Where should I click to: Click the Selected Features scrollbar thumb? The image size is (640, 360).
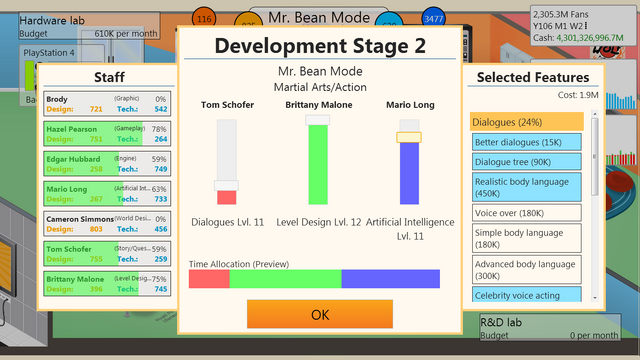(x=595, y=157)
